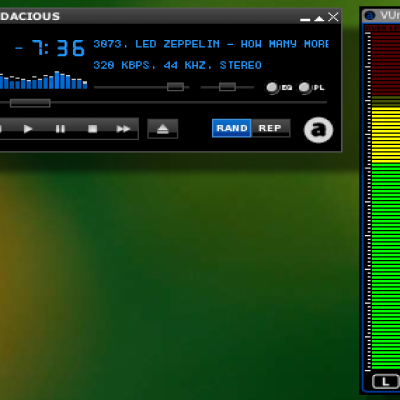Click the blue spectrum analyzer visualization

pyautogui.click(x=43, y=80)
